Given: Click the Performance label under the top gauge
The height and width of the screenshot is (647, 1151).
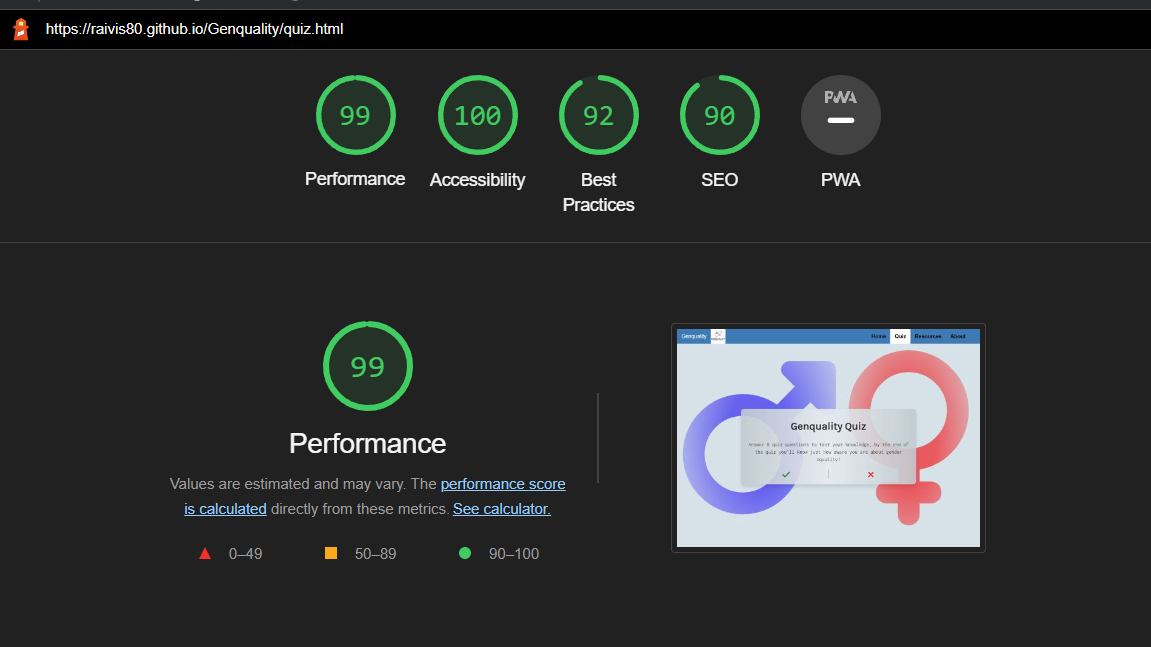Looking at the screenshot, I should pos(355,179).
